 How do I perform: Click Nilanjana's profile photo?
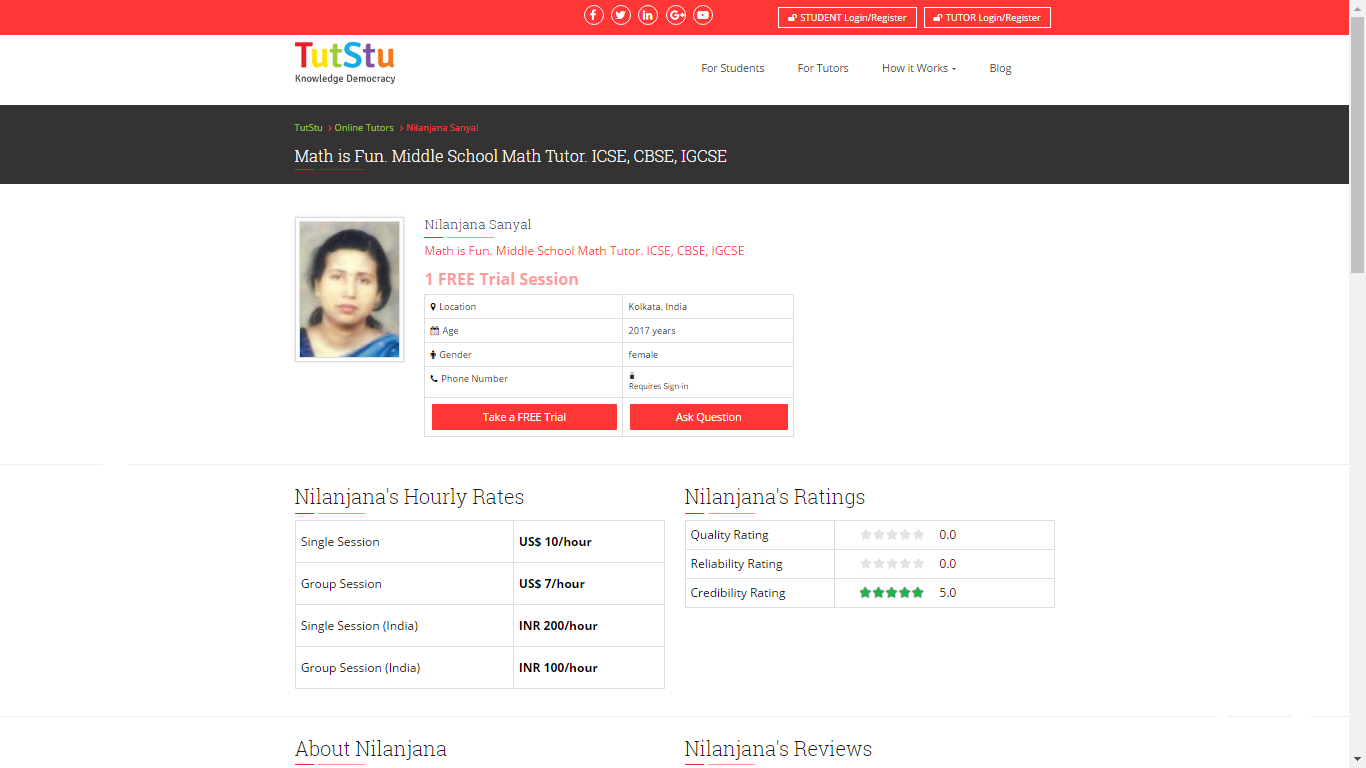coord(349,288)
